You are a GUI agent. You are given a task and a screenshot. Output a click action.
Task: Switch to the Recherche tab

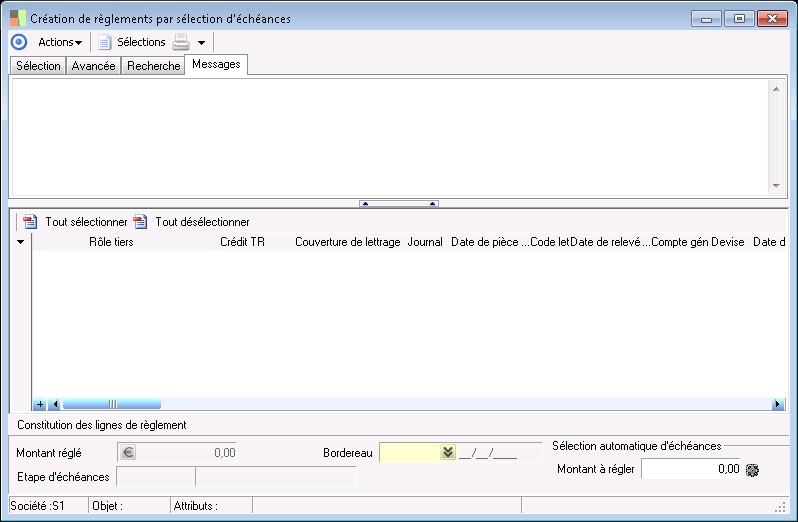click(153, 66)
